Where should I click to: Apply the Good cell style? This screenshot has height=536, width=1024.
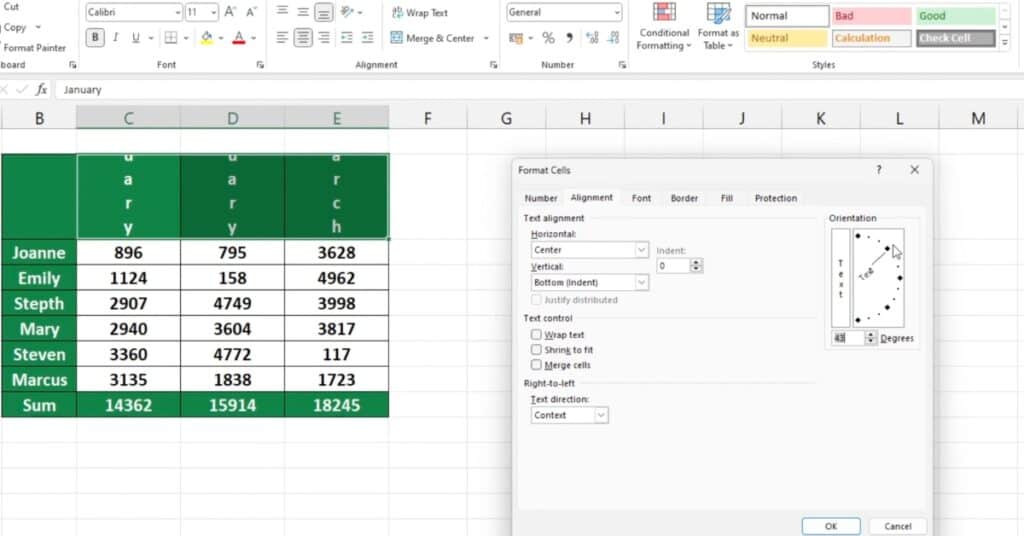point(956,16)
